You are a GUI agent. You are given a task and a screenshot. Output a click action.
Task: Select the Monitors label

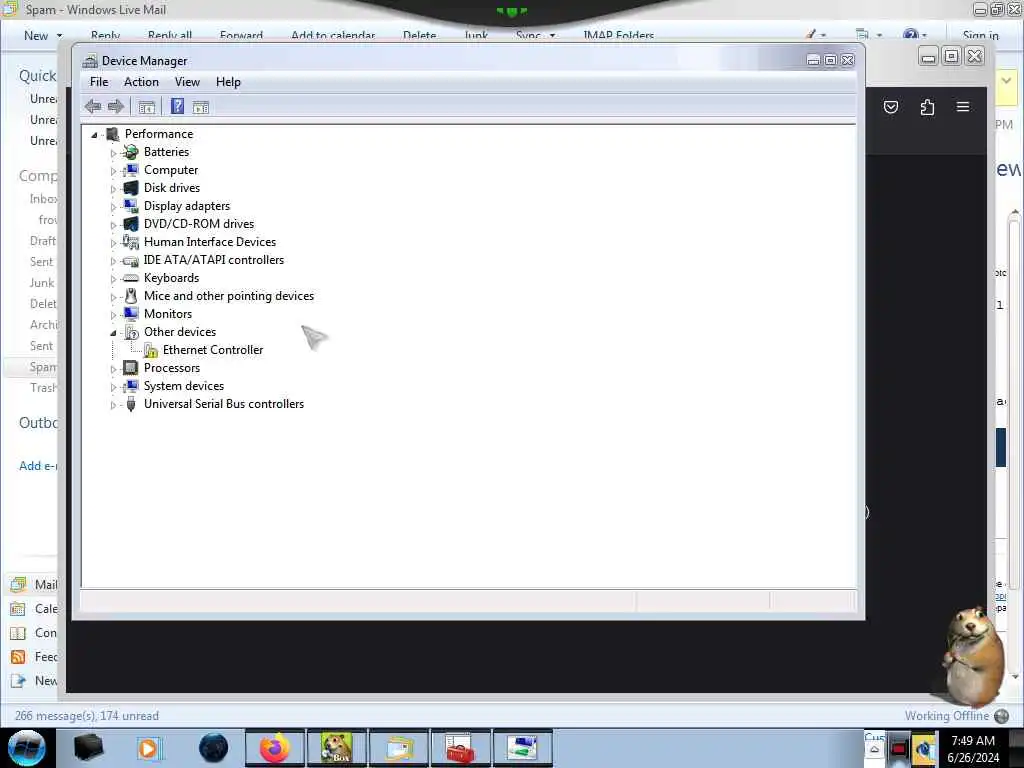(x=168, y=314)
